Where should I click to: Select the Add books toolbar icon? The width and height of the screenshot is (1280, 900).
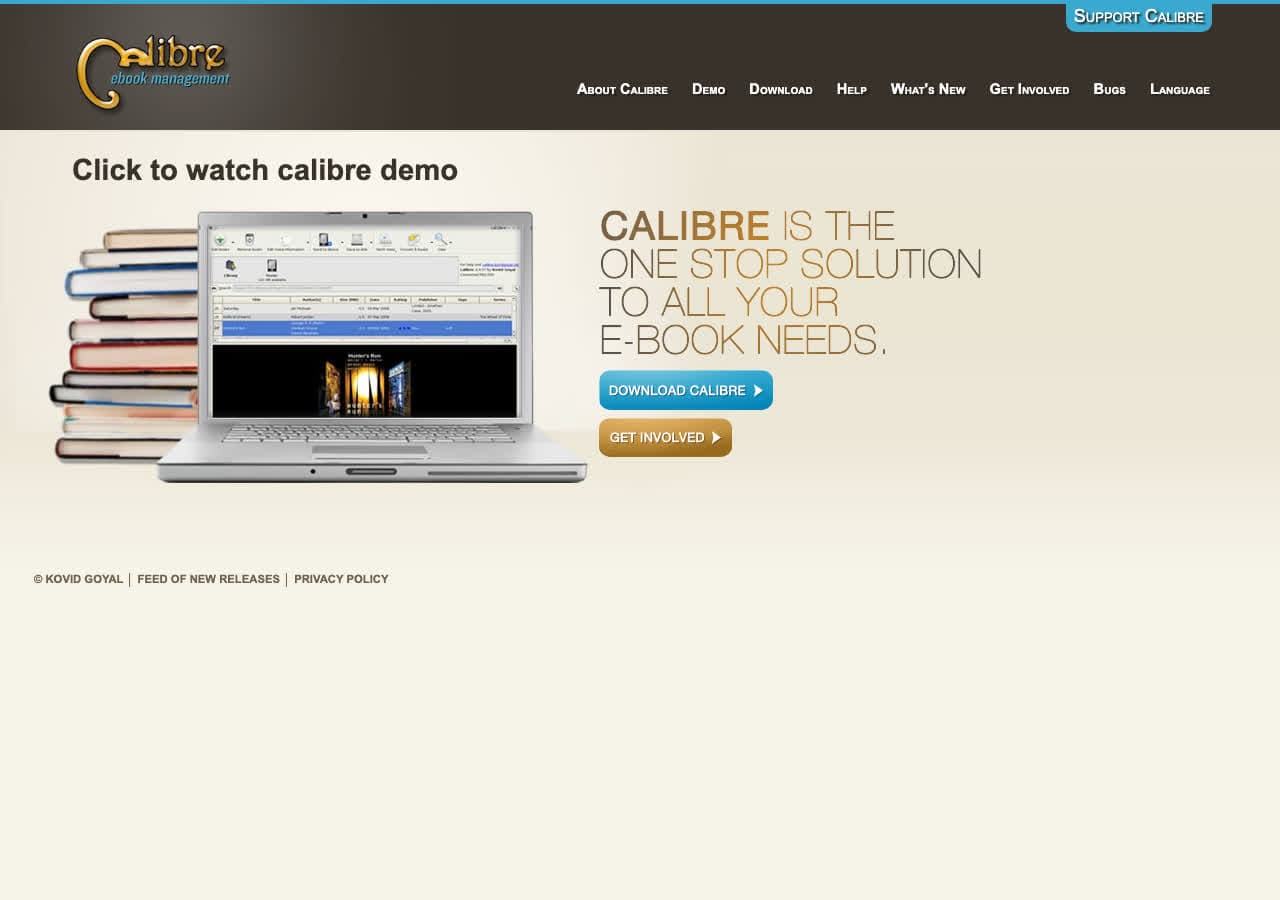[x=219, y=240]
